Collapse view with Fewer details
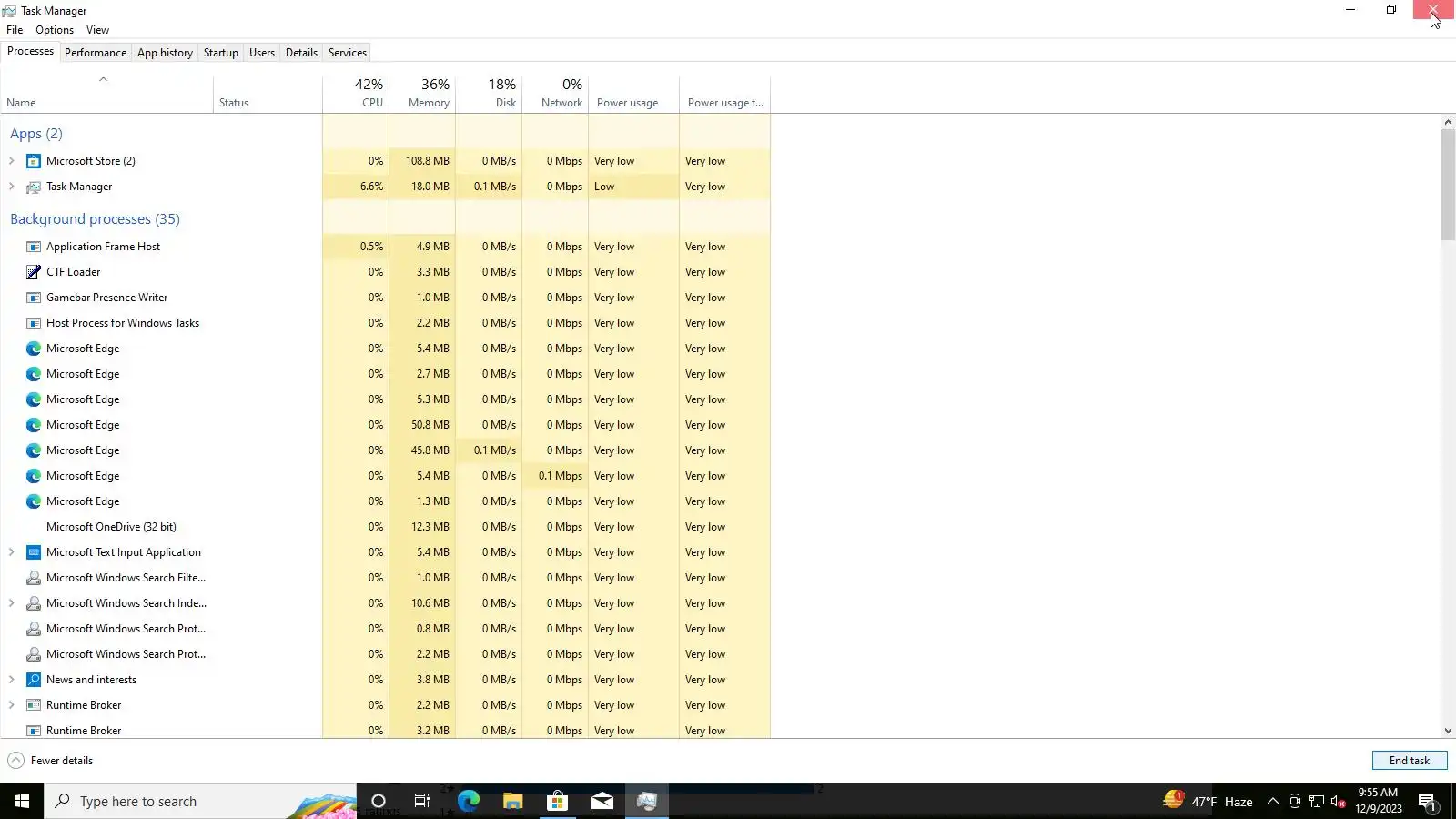The image size is (1456, 819). [51, 761]
